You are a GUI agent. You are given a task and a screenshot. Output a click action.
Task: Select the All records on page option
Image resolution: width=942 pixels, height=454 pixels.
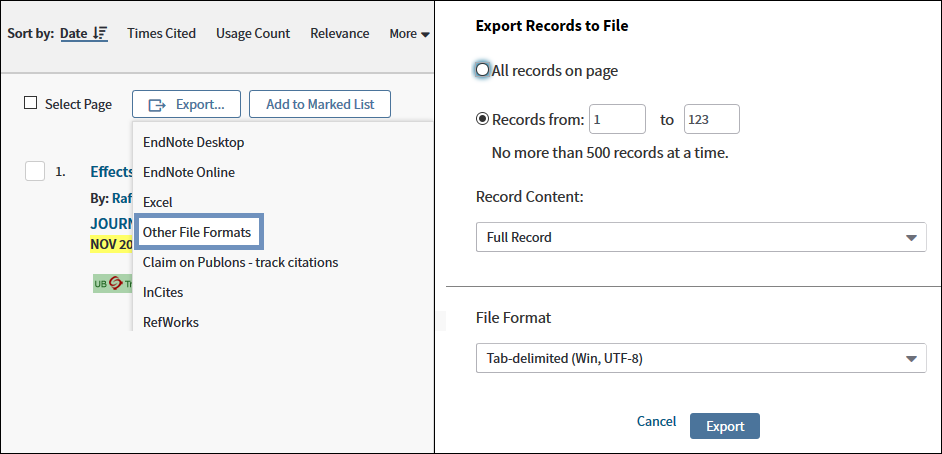pyautogui.click(x=483, y=70)
